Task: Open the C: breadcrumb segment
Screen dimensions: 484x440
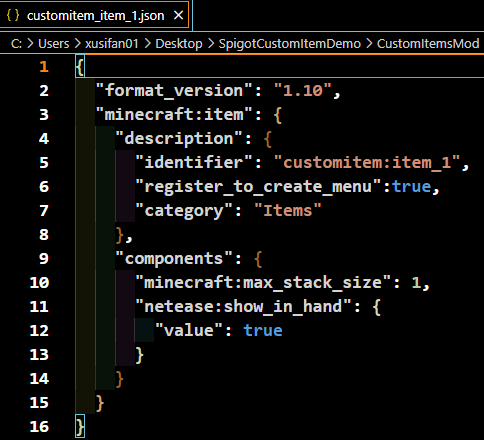Action: pyautogui.click(x=16, y=44)
